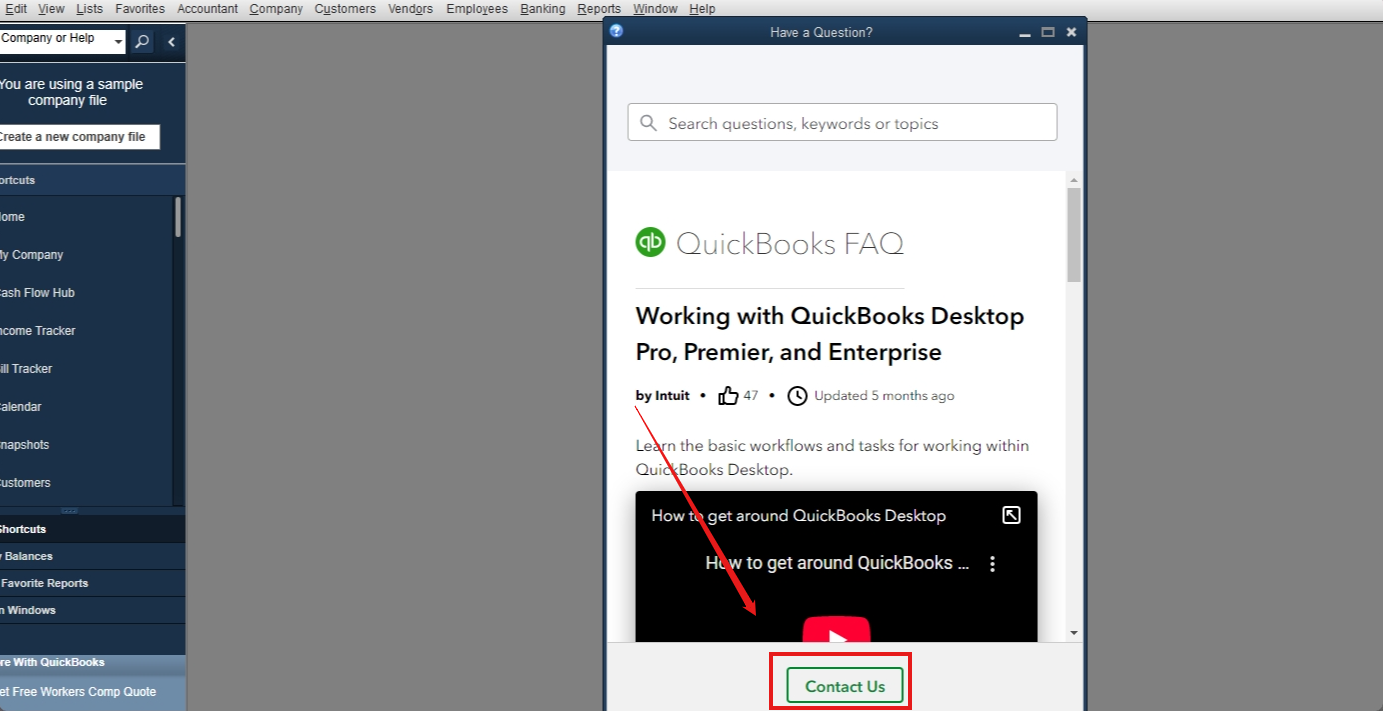Close the Have a Question window
1383x711 pixels.
coord(1071,32)
